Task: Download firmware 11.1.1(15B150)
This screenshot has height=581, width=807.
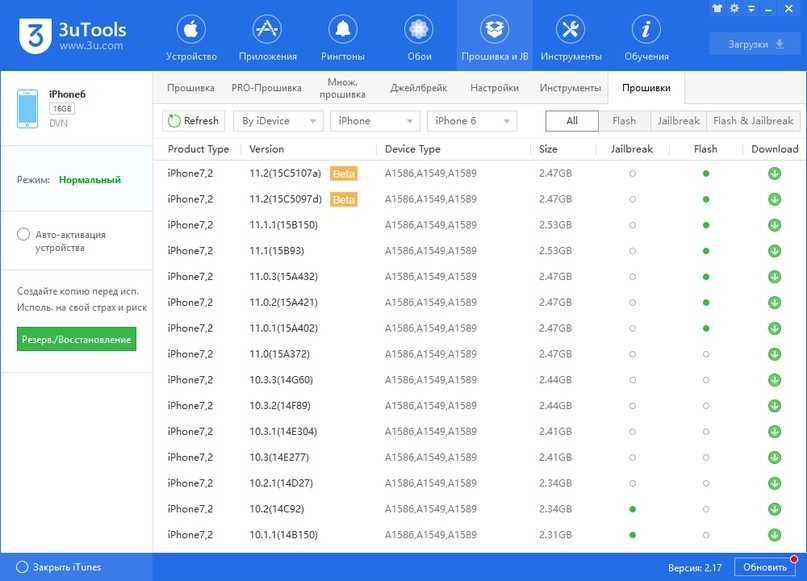Action: (x=774, y=225)
